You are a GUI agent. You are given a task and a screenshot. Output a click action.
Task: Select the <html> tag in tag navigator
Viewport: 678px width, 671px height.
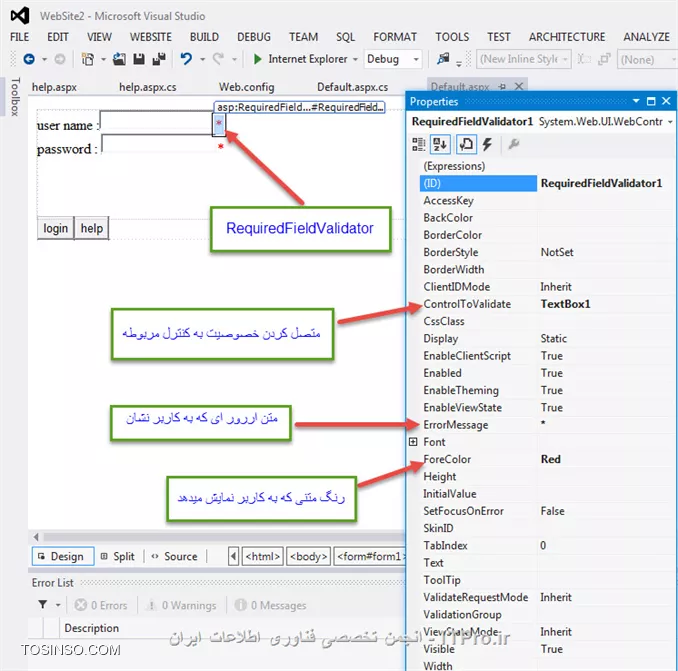tap(263, 556)
